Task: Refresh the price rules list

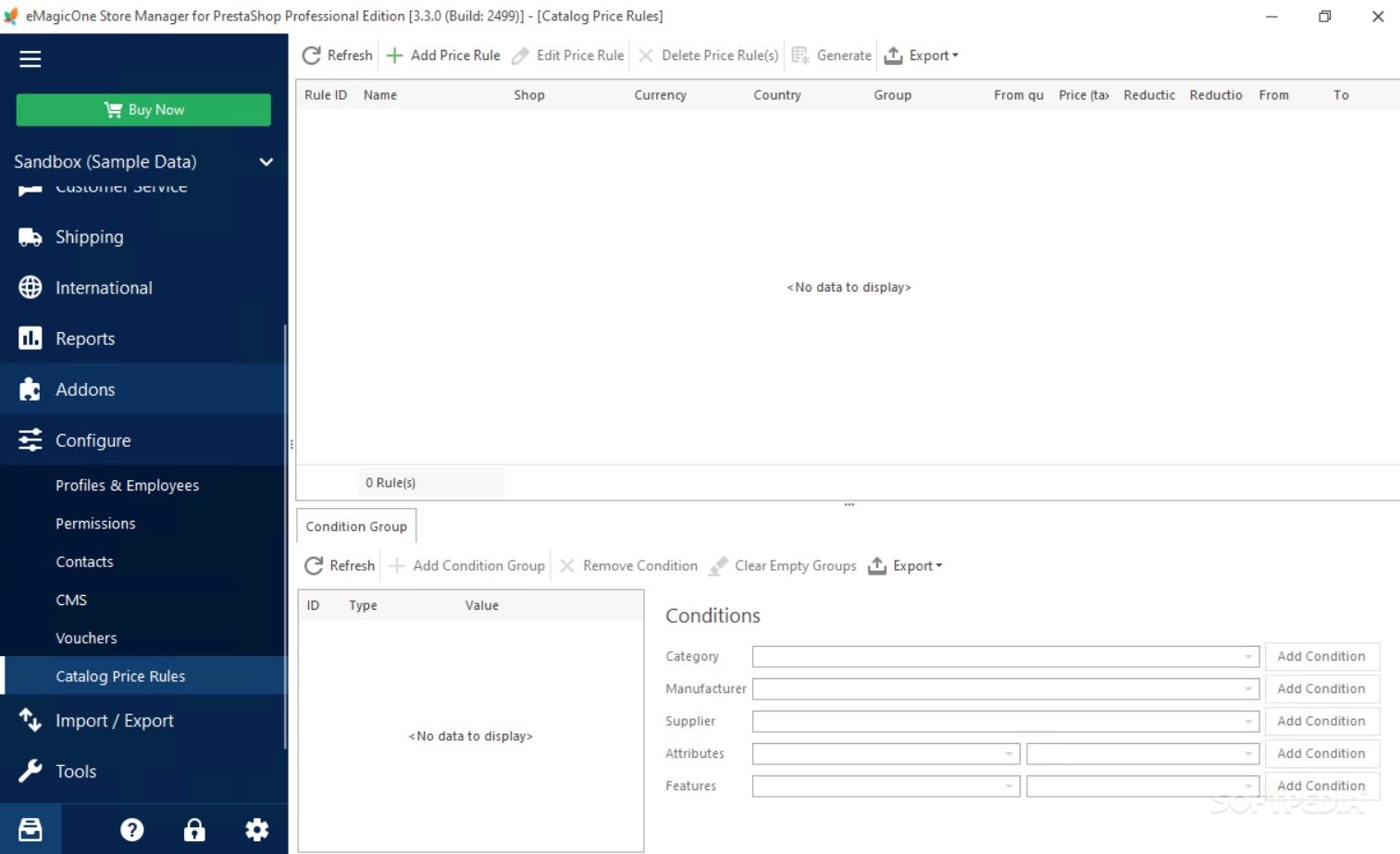Action: click(337, 56)
